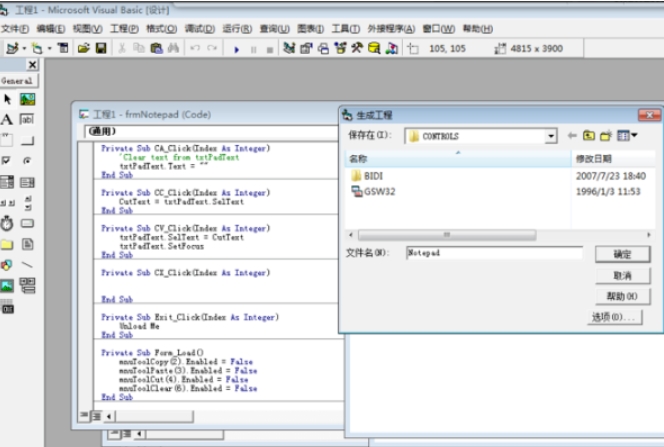Click the Toolbox hammer-and-wrench toolbar icon
Viewport: 664px width, 447px height.
(x=357, y=48)
